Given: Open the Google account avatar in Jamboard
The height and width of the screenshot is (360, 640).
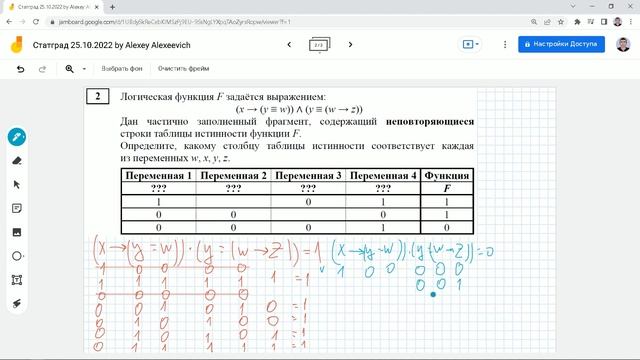Looking at the screenshot, I should [x=623, y=44].
